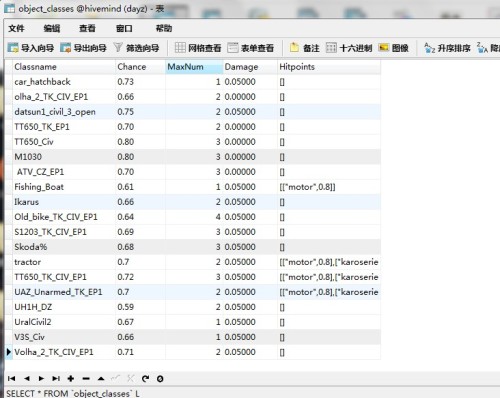
Task: Select the M1030 cell
Action: 64,157
